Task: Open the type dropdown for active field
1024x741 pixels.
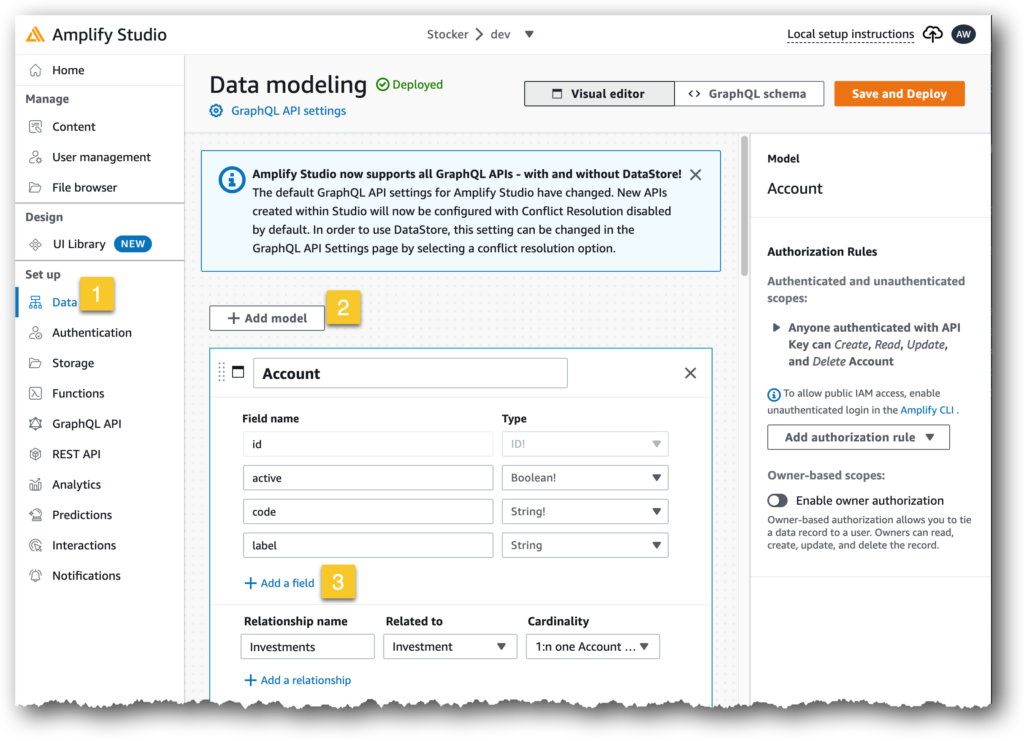Action: [585, 478]
